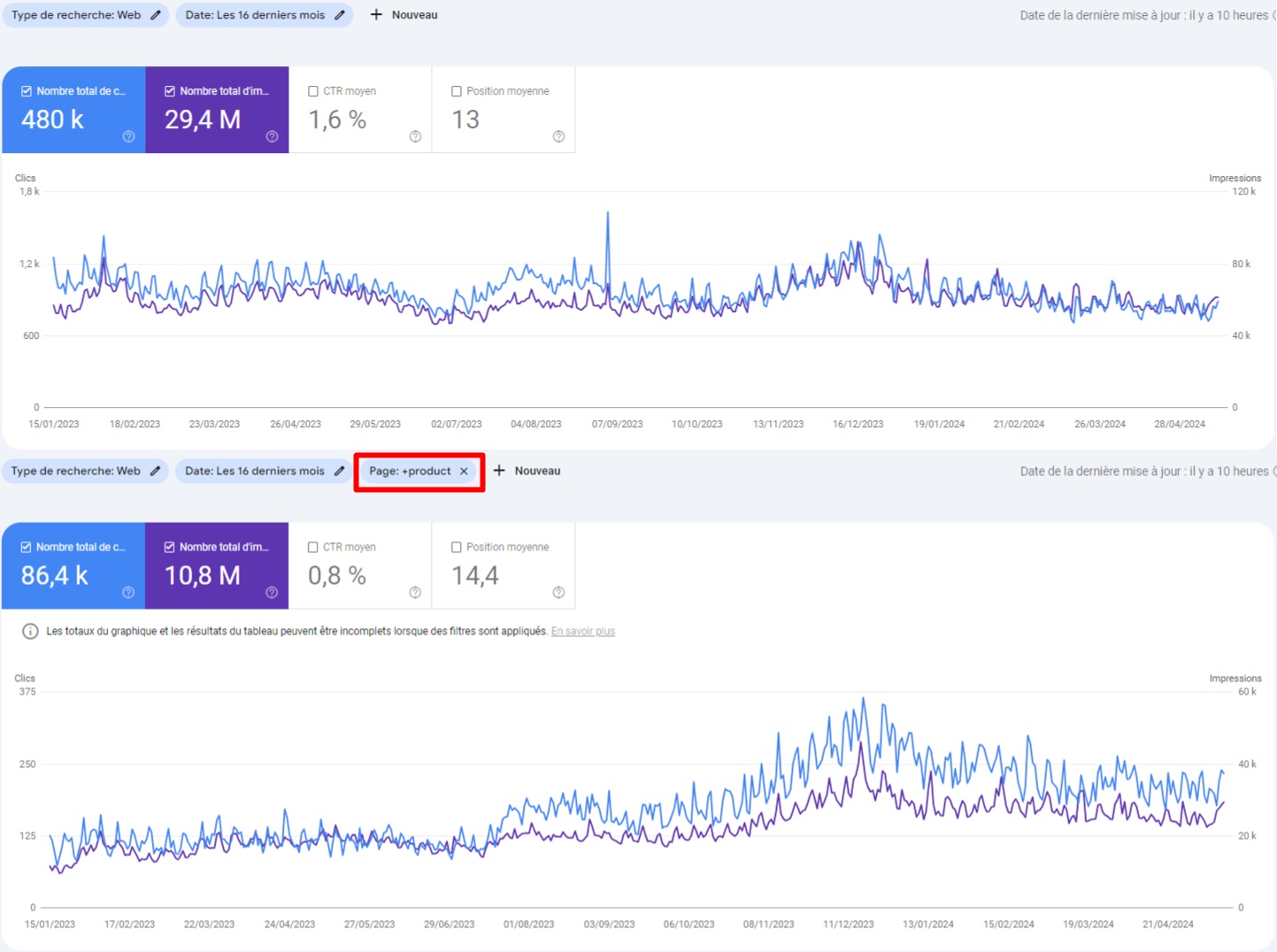Open the 'En savoir plus' link
Image resolution: width=1277 pixels, height=952 pixels.
tap(583, 632)
